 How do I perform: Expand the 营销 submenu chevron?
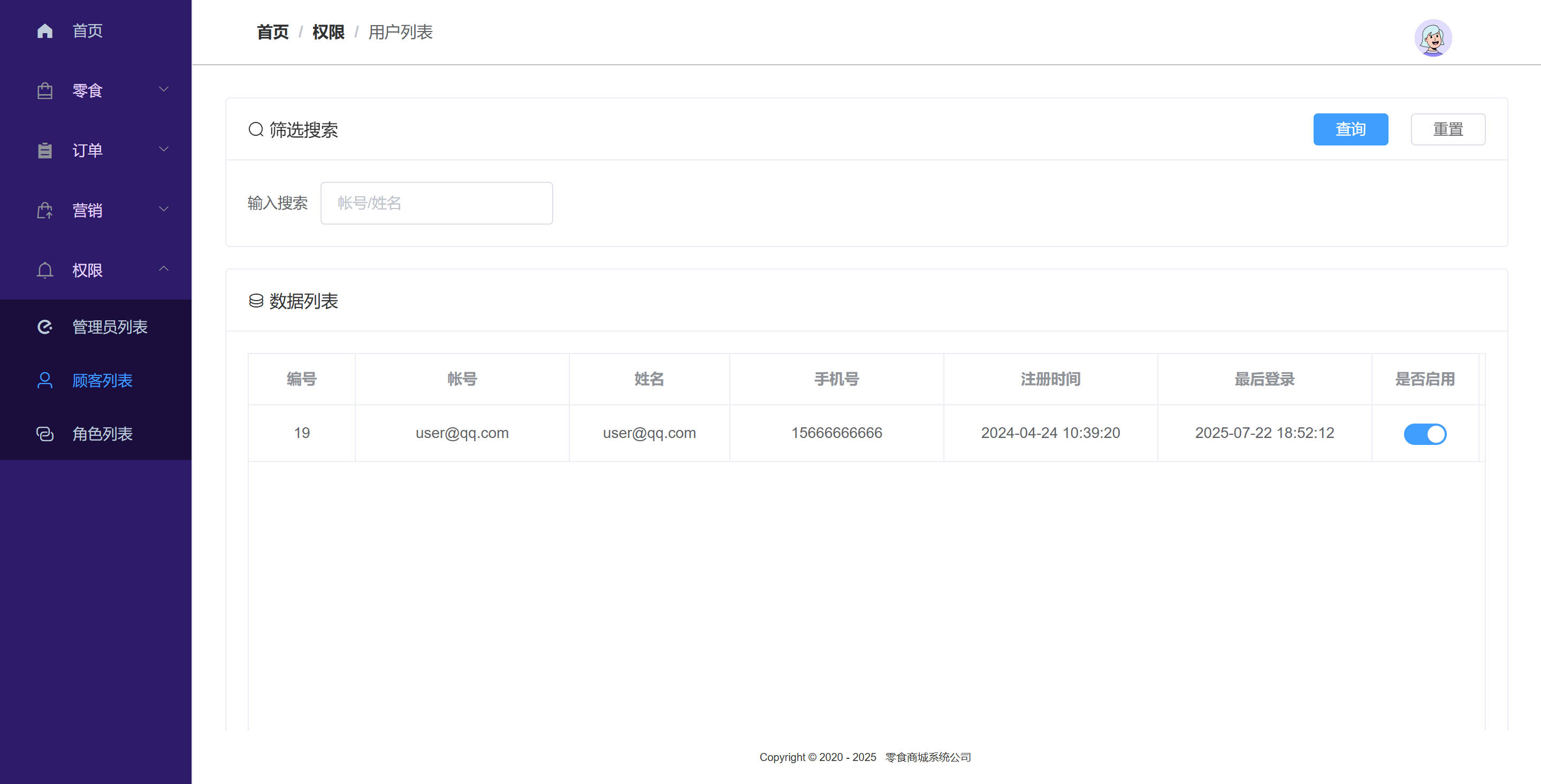[x=163, y=209]
